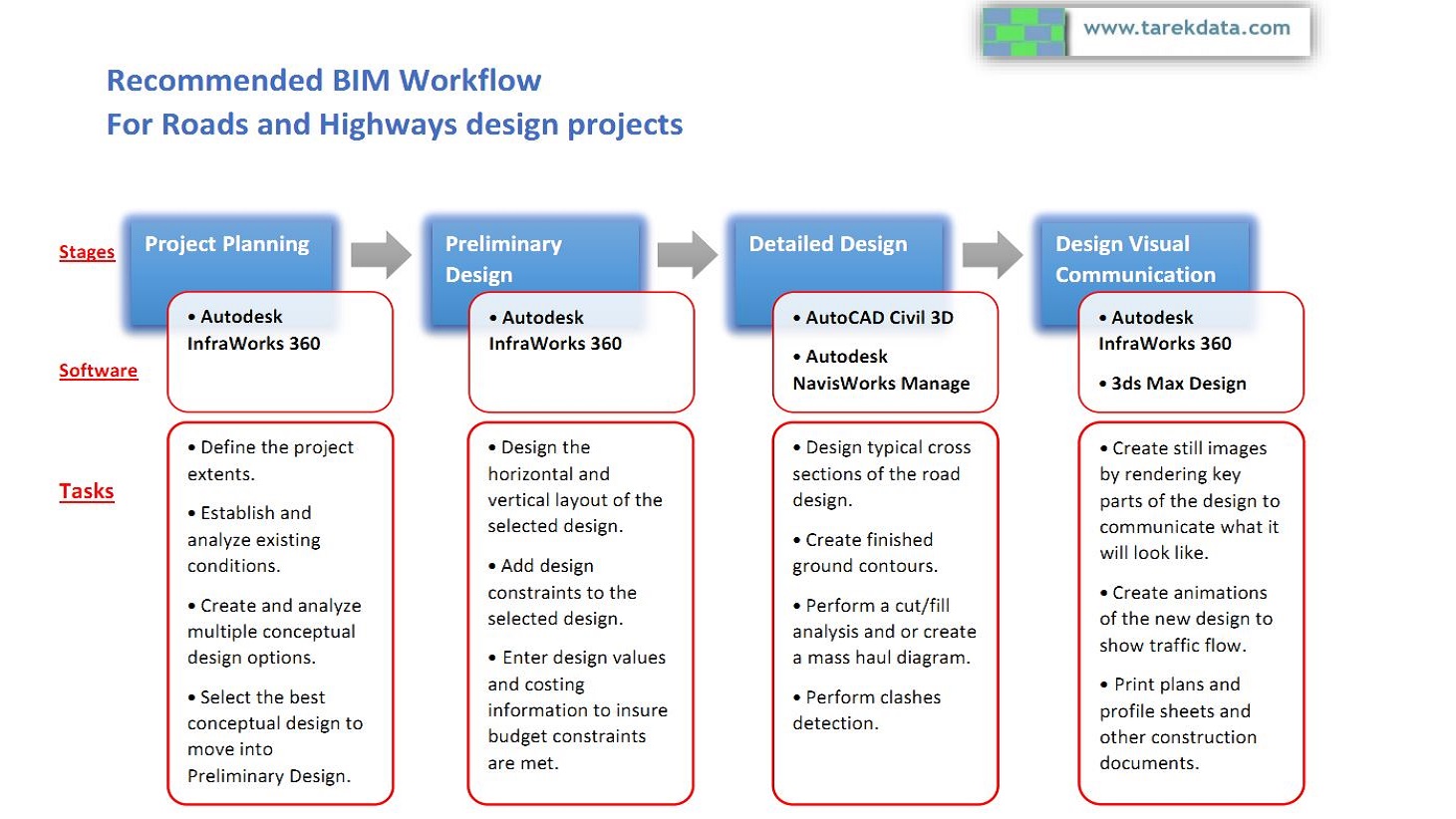Click 'Design typical cross sections' task
1456x819 pixels.
pos(882,473)
